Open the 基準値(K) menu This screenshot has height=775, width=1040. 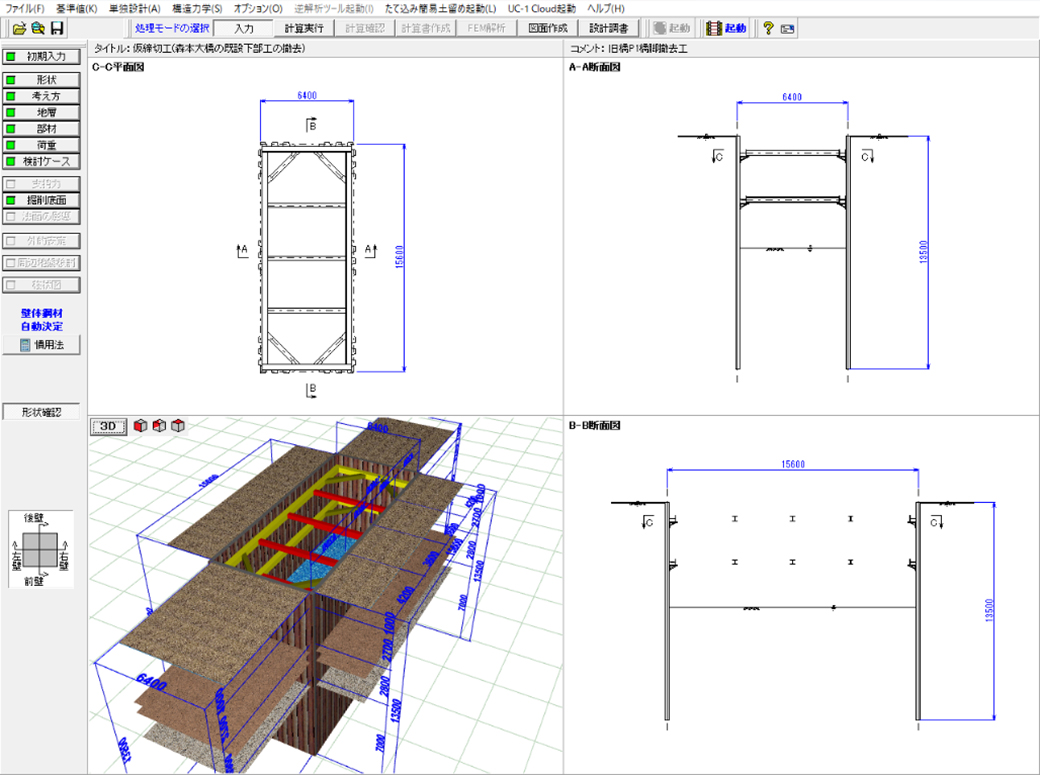click(76, 8)
